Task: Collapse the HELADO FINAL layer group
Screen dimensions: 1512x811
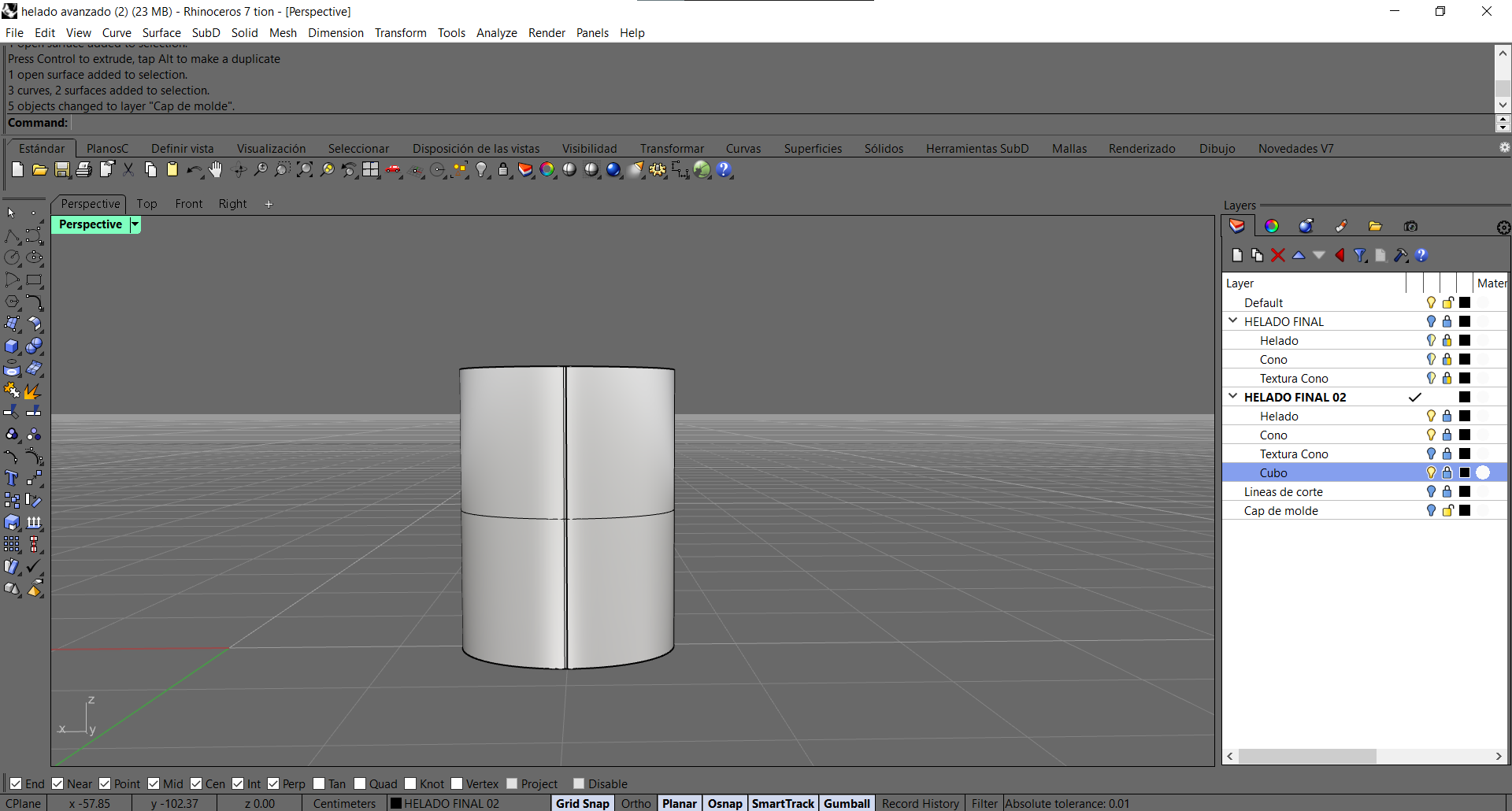Action: tap(1233, 321)
